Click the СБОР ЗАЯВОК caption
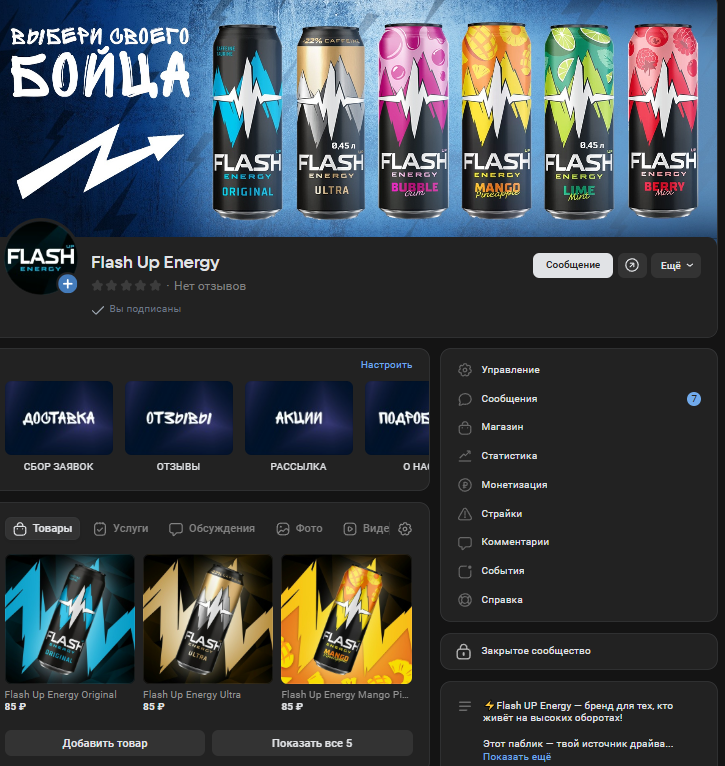The width and height of the screenshot is (725, 766). (59, 467)
